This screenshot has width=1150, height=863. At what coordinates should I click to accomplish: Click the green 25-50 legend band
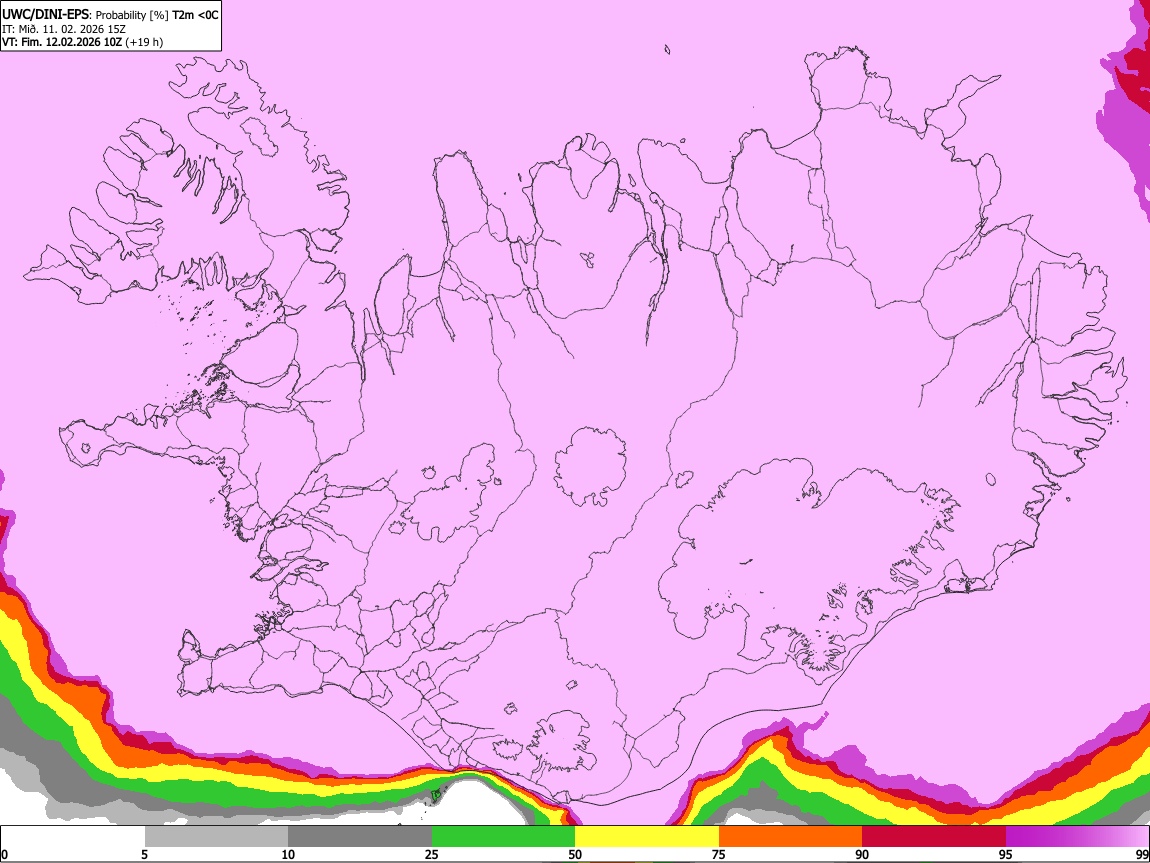point(503,837)
